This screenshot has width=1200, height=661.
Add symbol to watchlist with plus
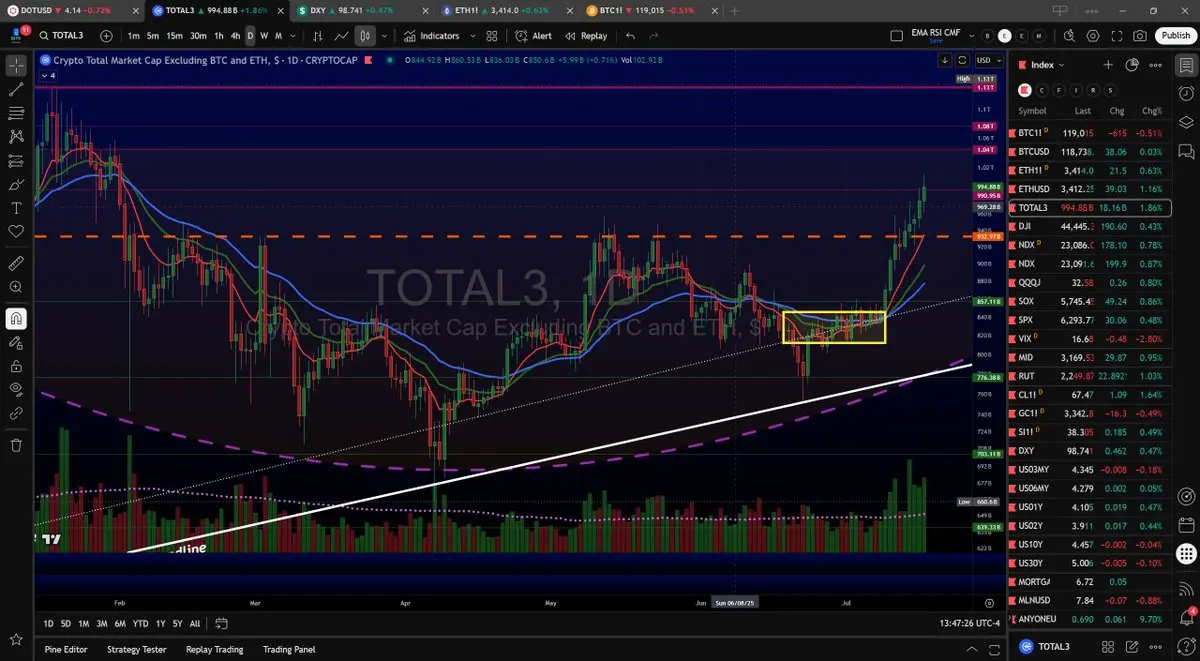1108,65
